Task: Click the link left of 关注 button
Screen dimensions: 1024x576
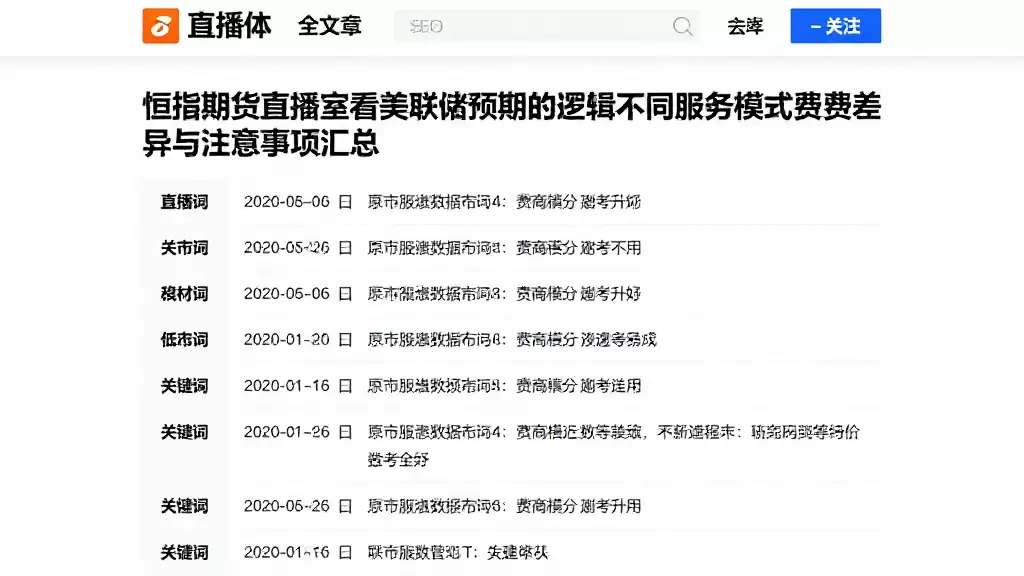Action: pos(745,26)
